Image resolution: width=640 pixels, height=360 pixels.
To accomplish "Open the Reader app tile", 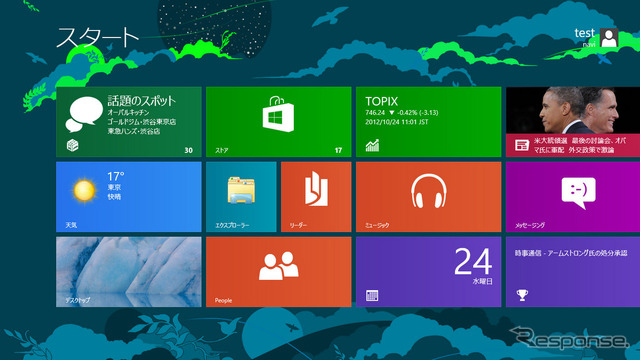I will coord(316,197).
